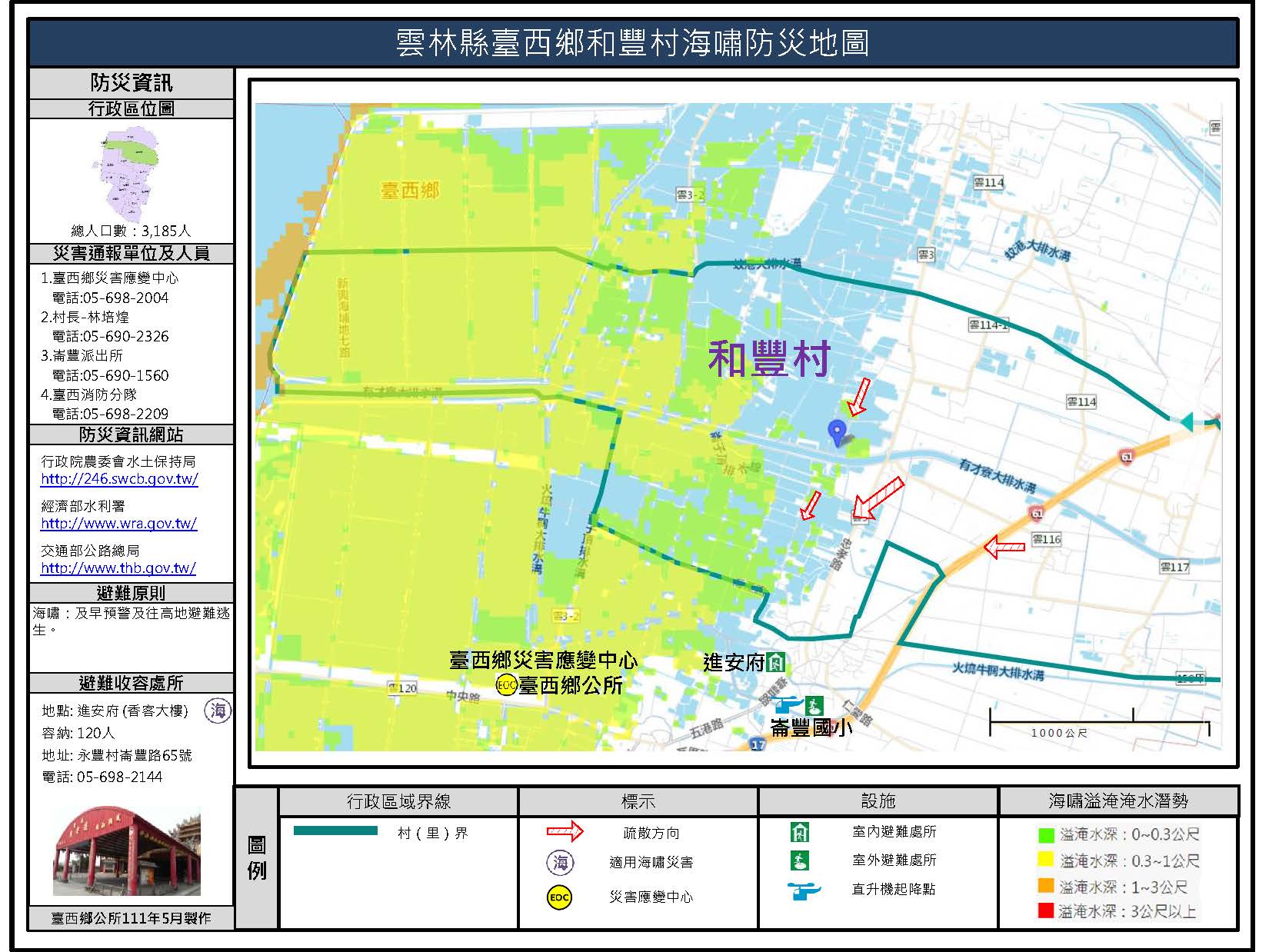Screen dimensions: 1269x952
Task: Click the 室內避難處所 legend icon
Action: click(x=800, y=831)
